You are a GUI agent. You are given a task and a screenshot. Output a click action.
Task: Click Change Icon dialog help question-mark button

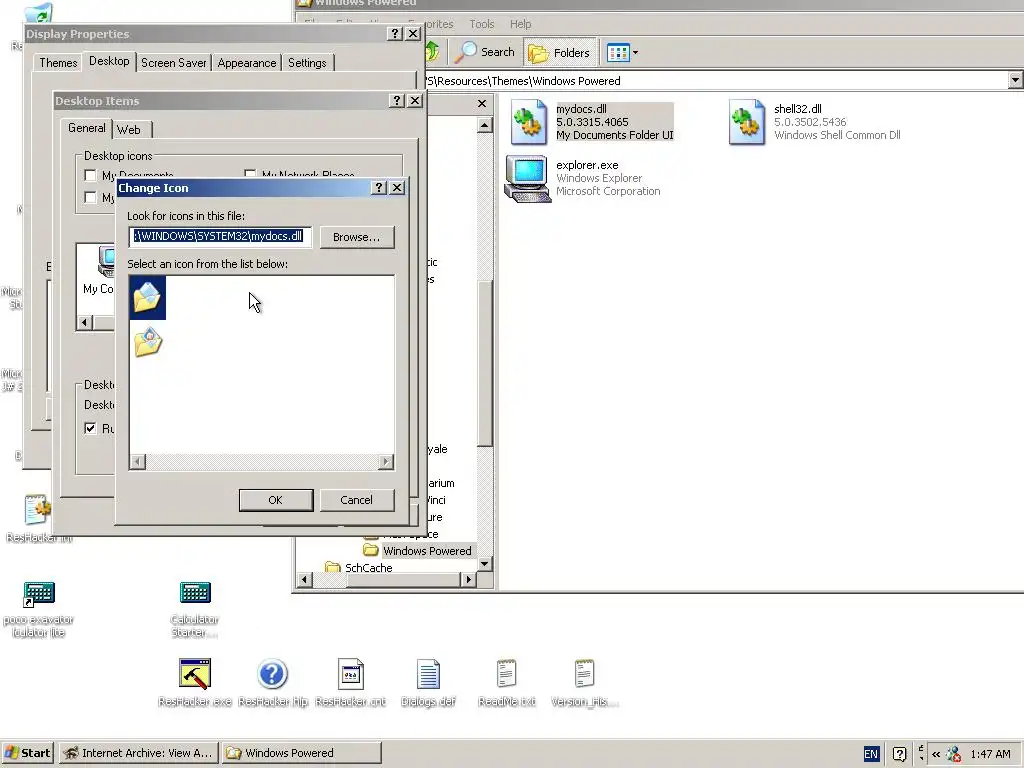click(x=379, y=188)
